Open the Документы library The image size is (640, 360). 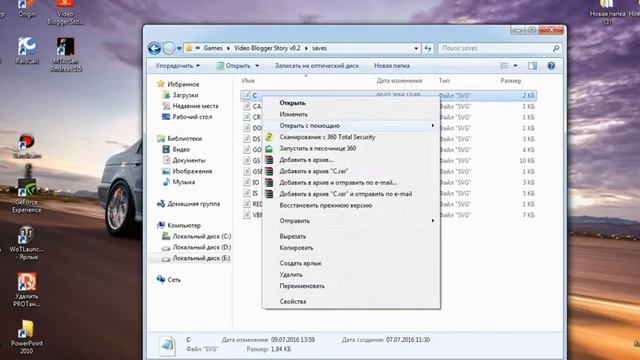click(x=184, y=160)
